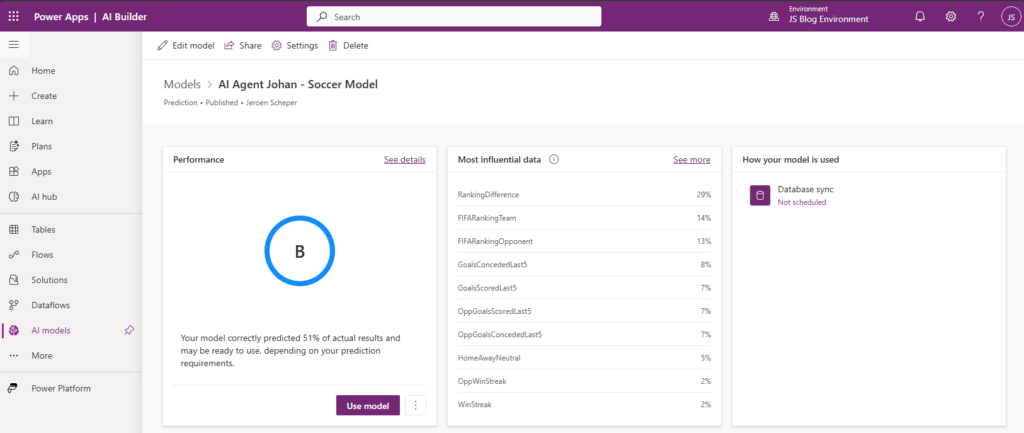Click the Delete command label
Screen dimensions: 1024x433
[x=355, y=46]
